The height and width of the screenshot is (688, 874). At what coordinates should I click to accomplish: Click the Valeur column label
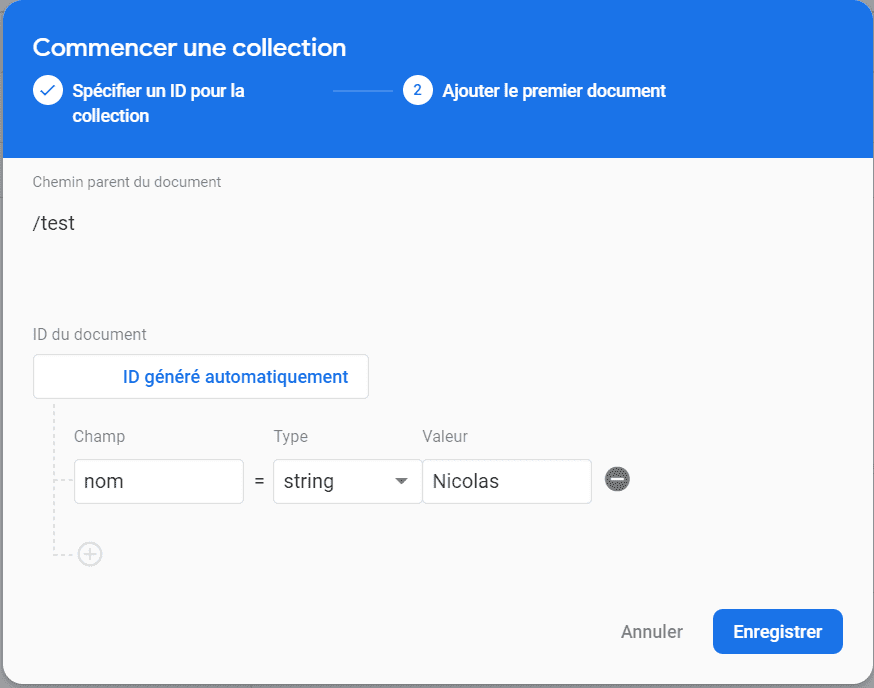(x=445, y=436)
